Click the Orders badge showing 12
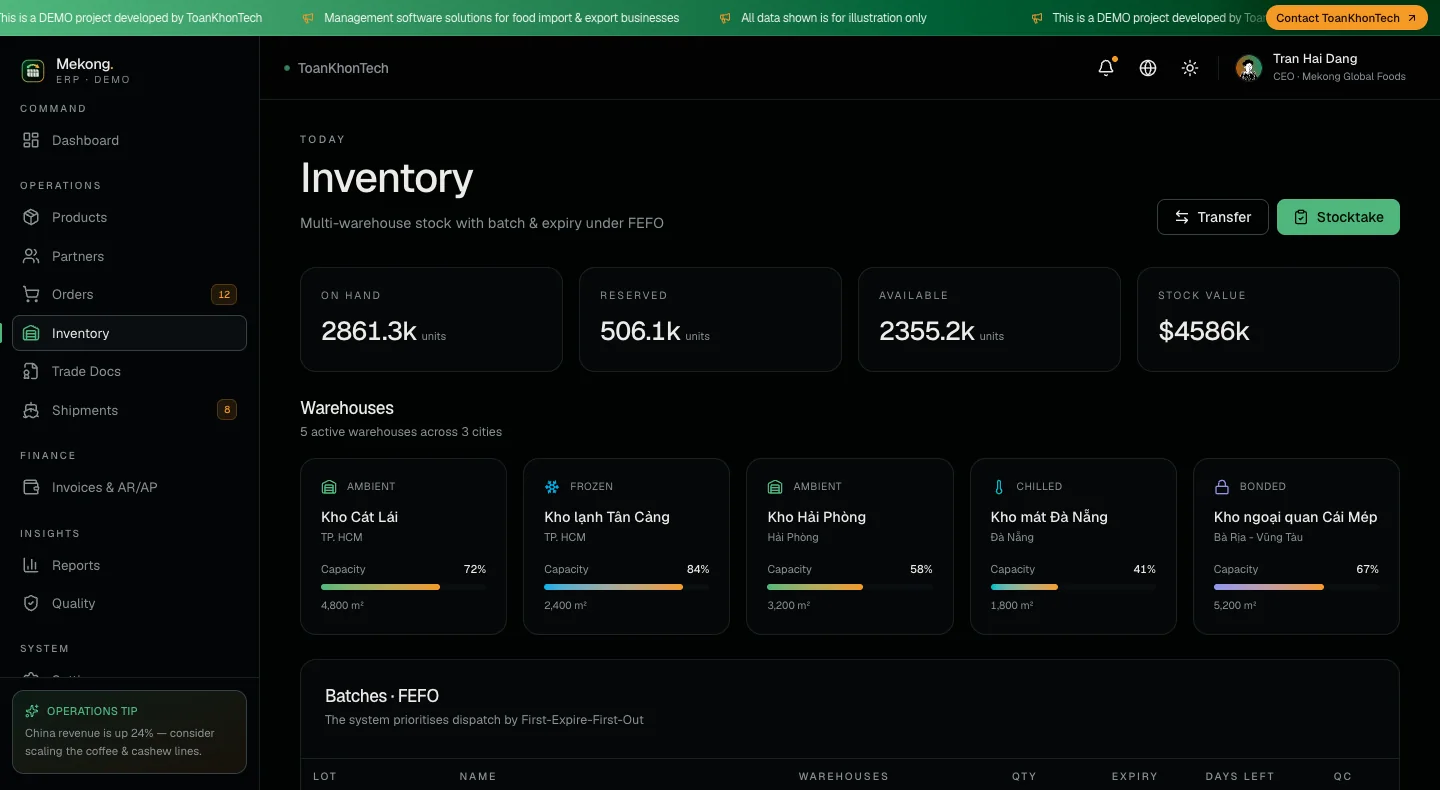 (224, 295)
